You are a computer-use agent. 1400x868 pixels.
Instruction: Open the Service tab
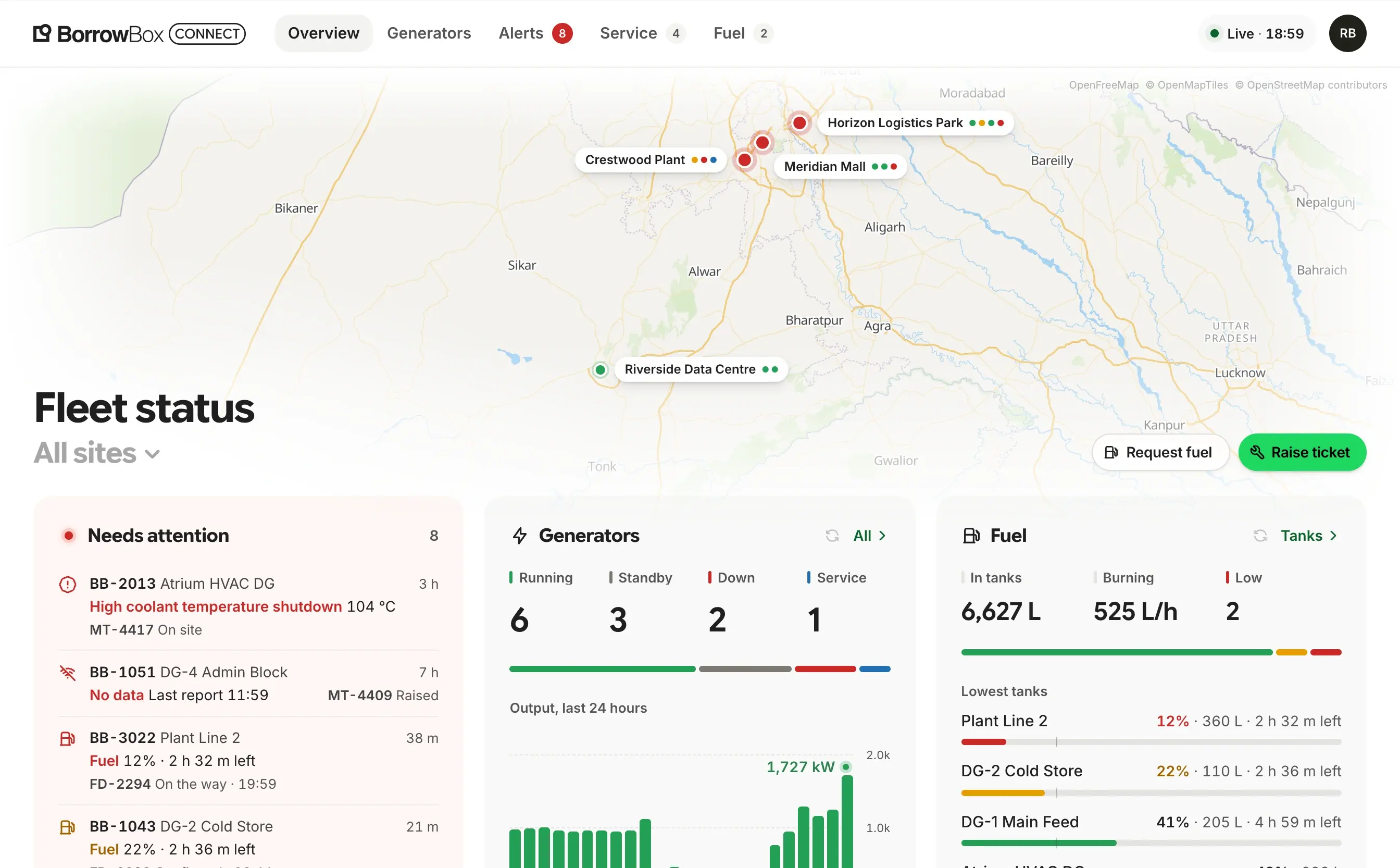pyautogui.click(x=643, y=33)
